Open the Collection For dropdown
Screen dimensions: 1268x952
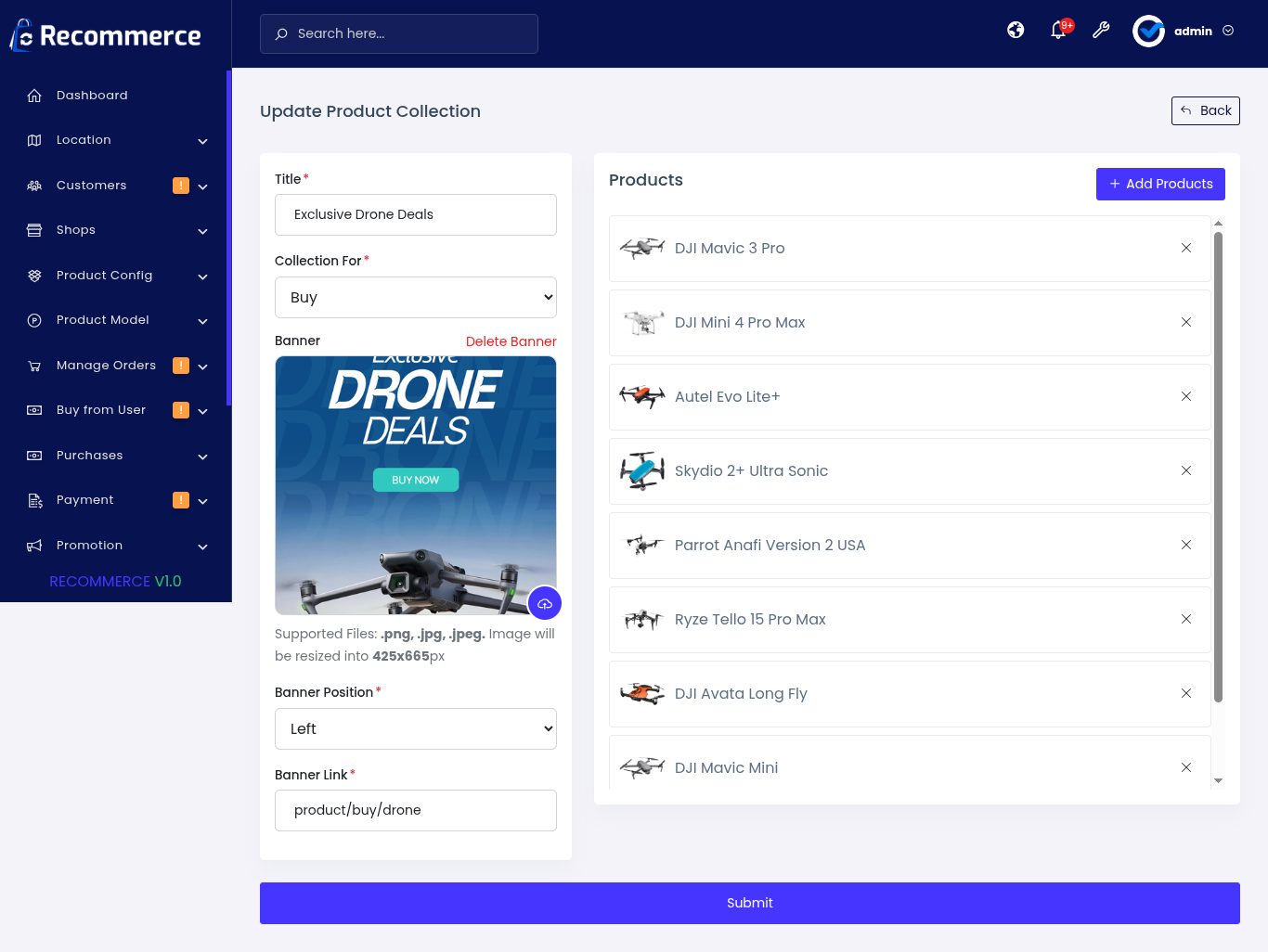click(416, 297)
